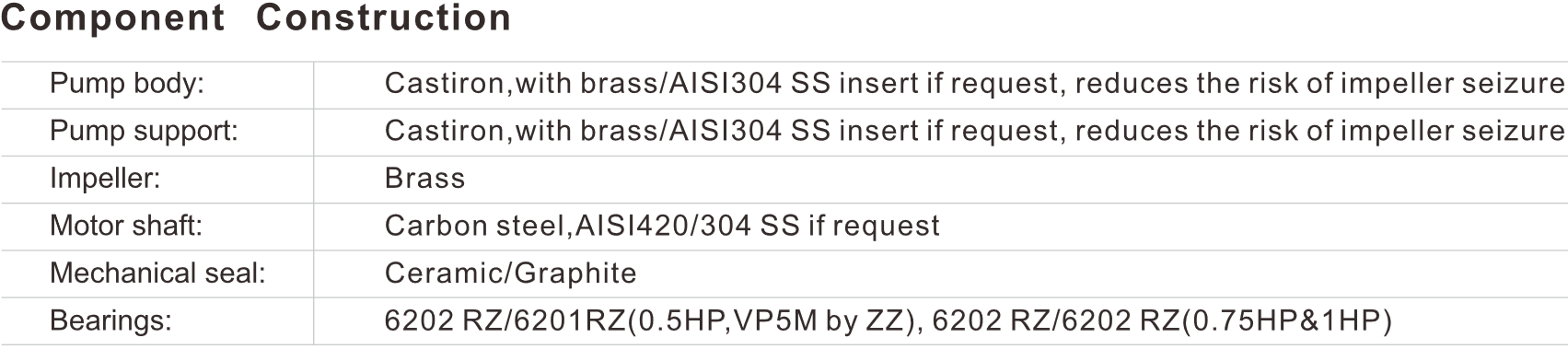Select the Pump body label

(127, 84)
